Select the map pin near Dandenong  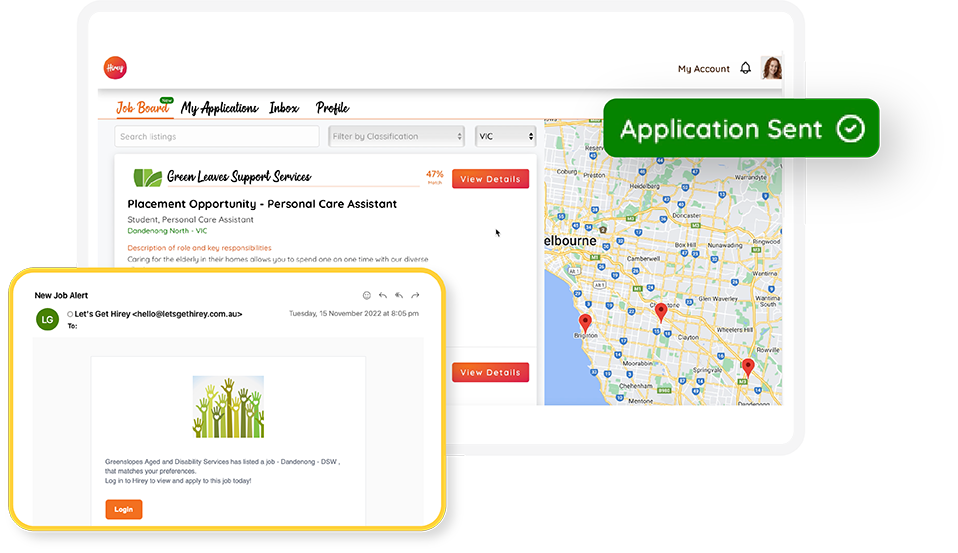(x=747, y=368)
